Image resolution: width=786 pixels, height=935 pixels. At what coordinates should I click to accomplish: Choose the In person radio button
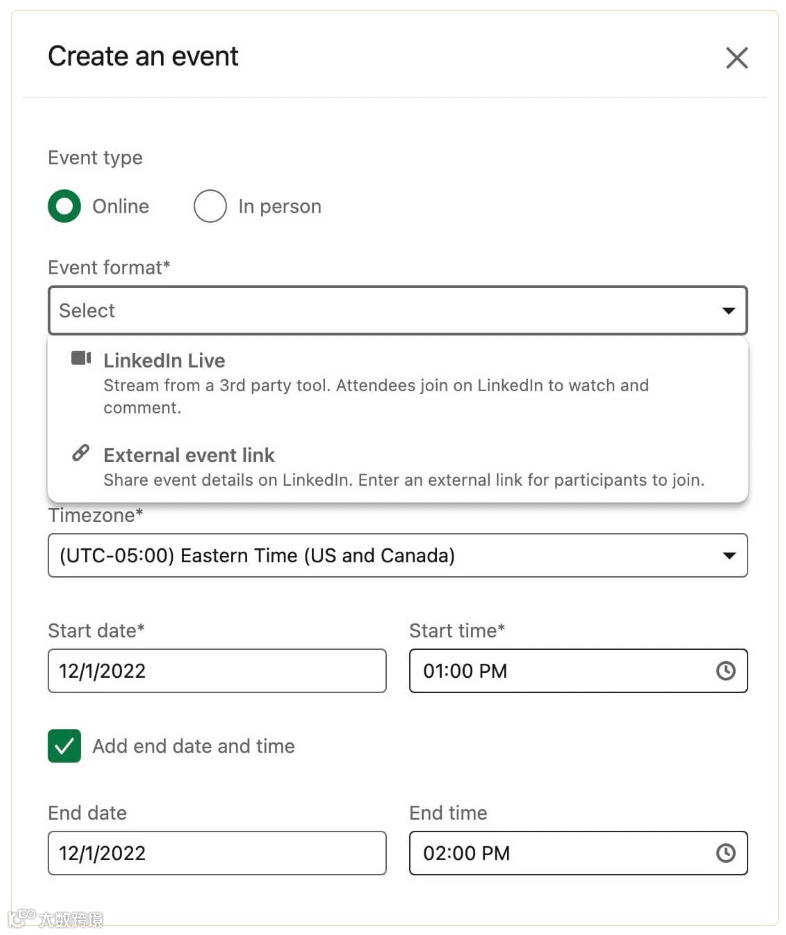[210, 207]
